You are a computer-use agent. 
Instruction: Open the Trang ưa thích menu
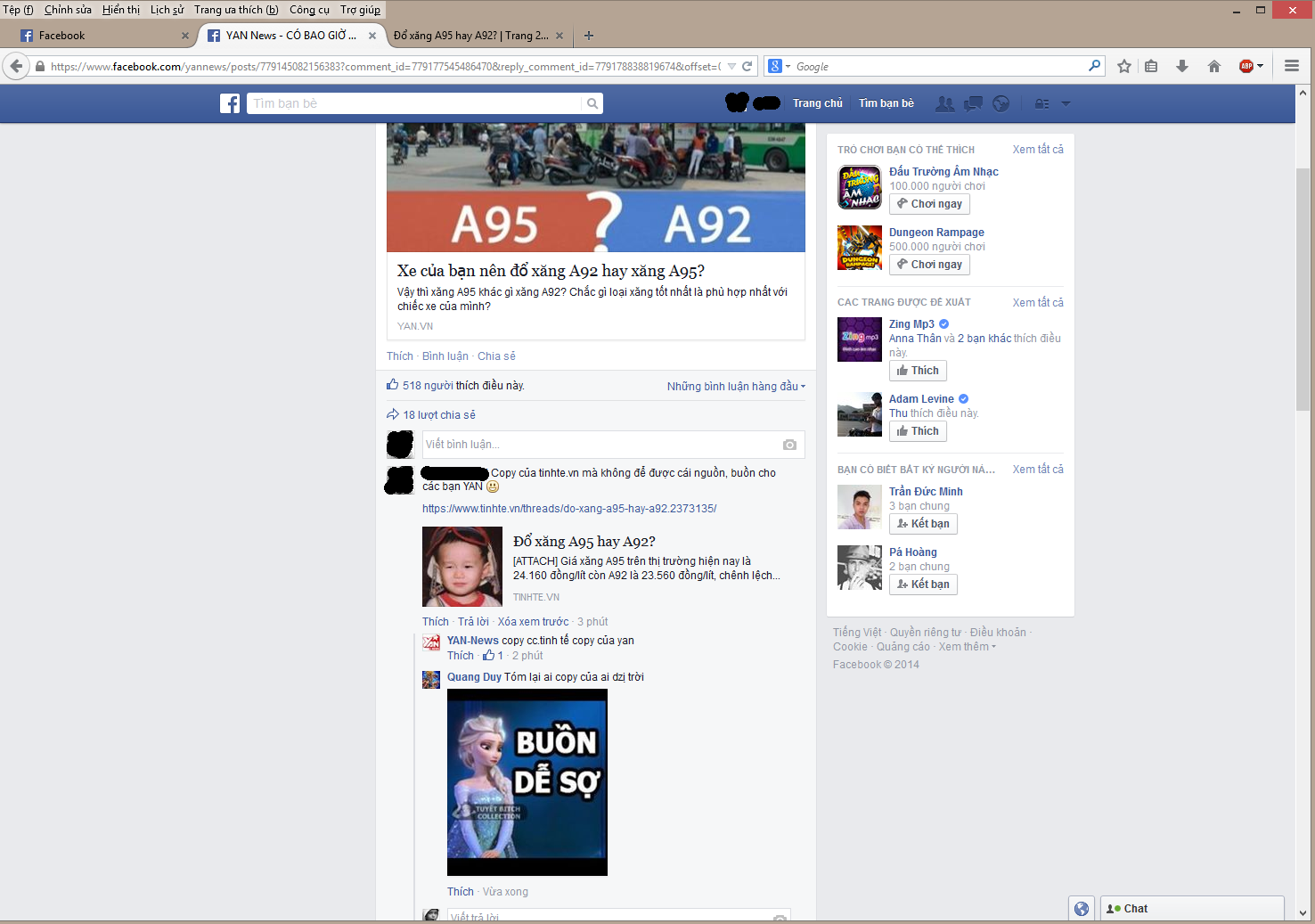[x=236, y=10]
